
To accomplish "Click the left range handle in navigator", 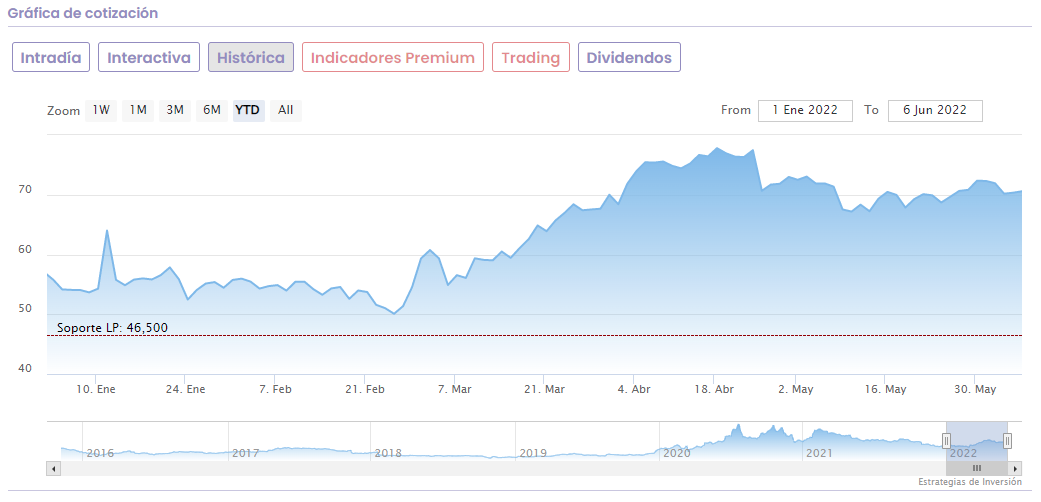I will pyautogui.click(x=946, y=440).
